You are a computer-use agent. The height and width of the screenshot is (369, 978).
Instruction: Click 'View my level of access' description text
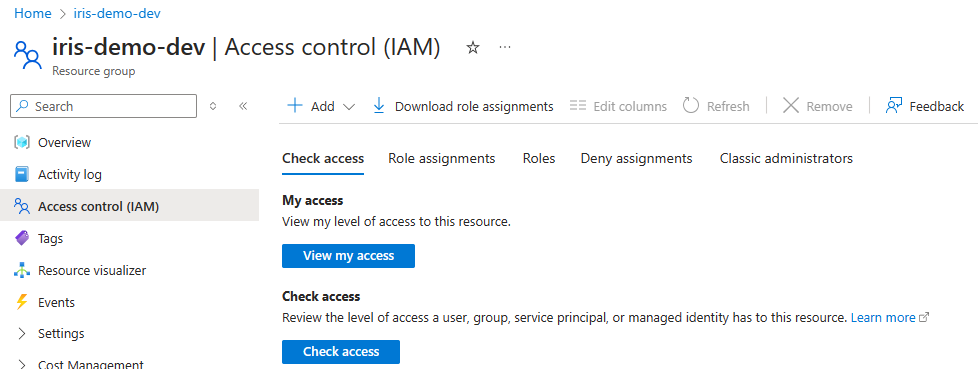pyautogui.click(x=397, y=221)
